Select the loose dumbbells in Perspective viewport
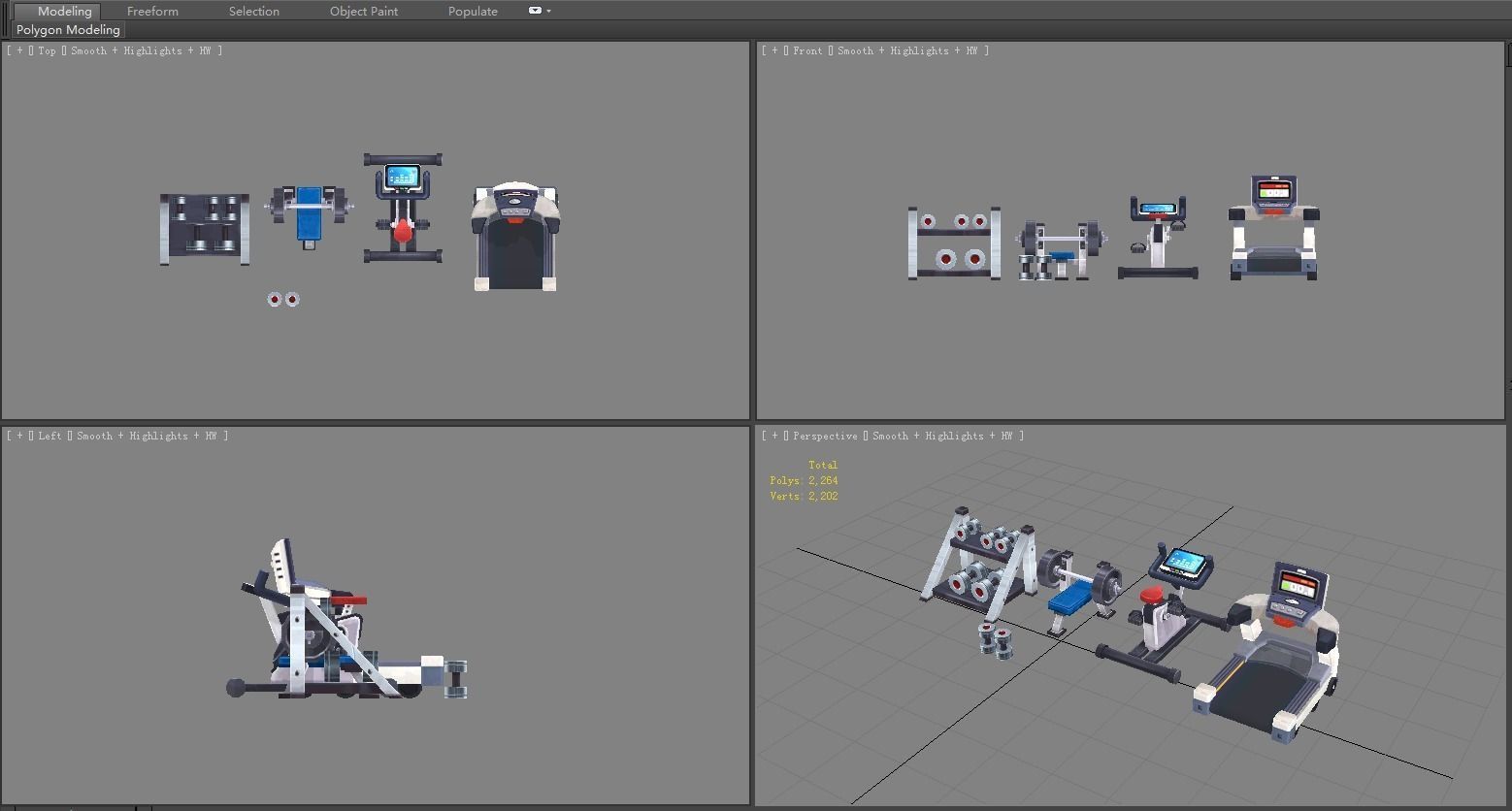 point(996,640)
